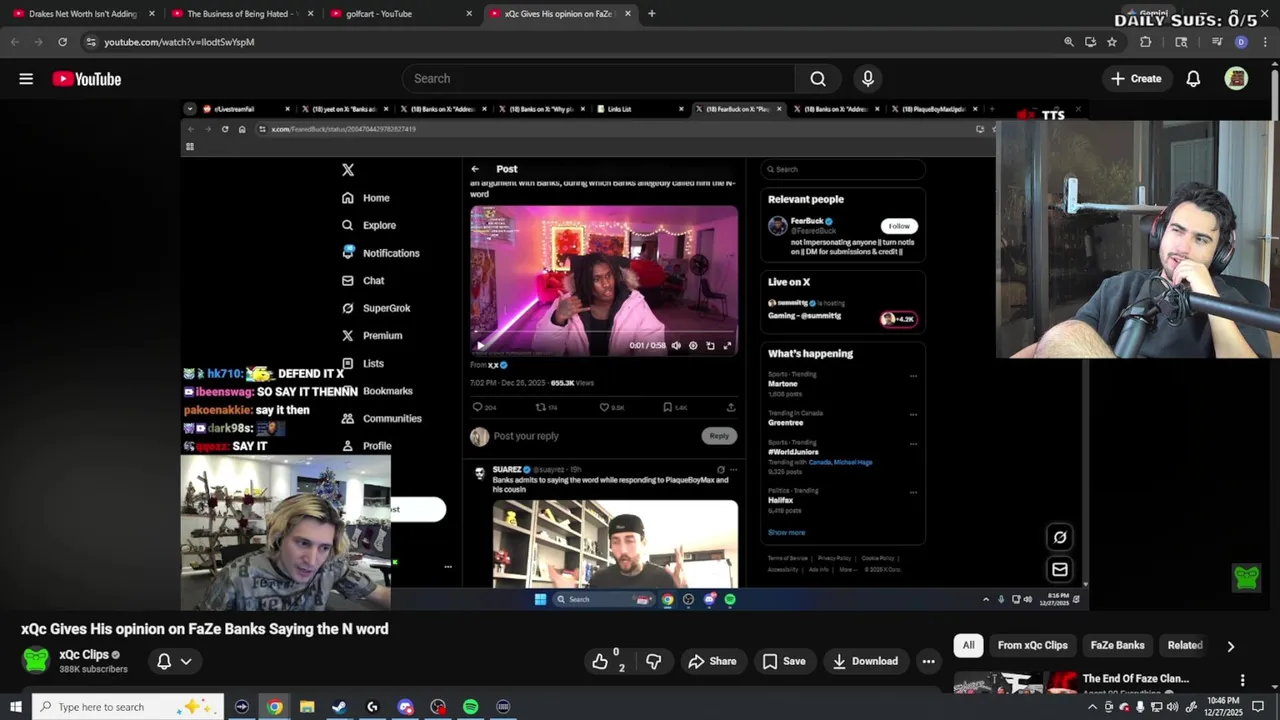The height and width of the screenshot is (720, 1280).
Task: Open Chrome three-dot menu
Action: pos(1265,42)
